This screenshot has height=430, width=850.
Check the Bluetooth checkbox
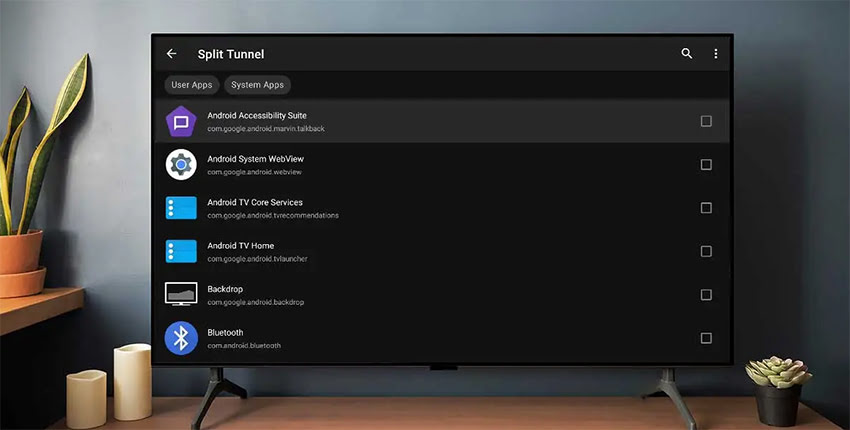point(706,338)
